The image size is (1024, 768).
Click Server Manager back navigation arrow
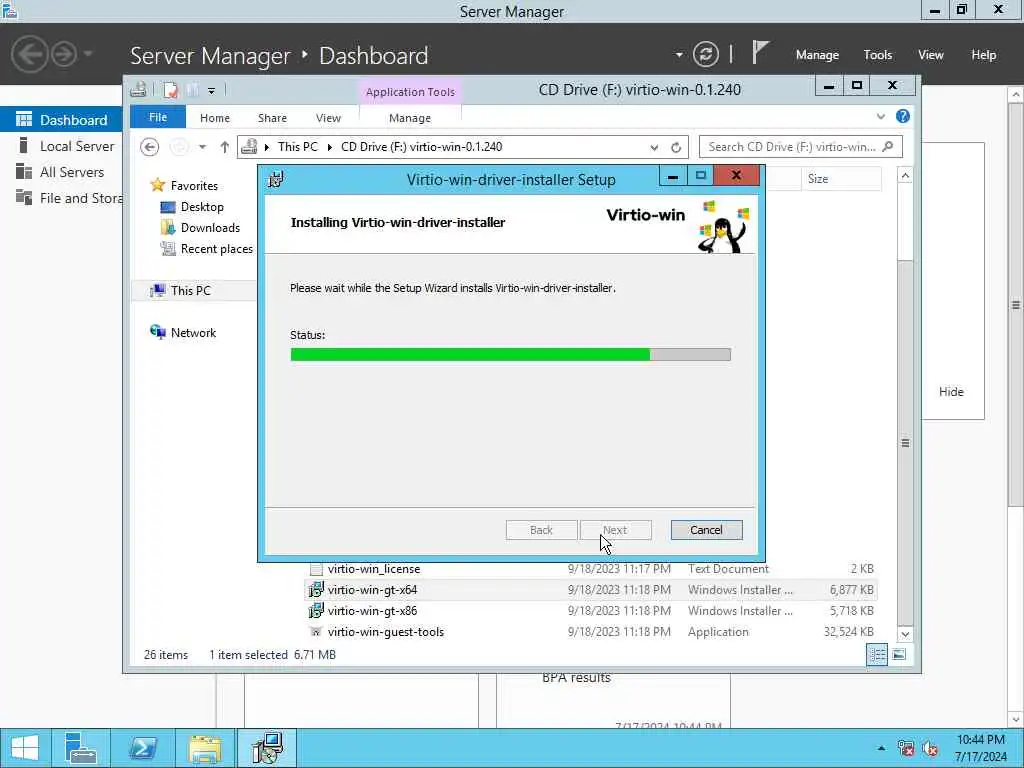click(29, 54)
